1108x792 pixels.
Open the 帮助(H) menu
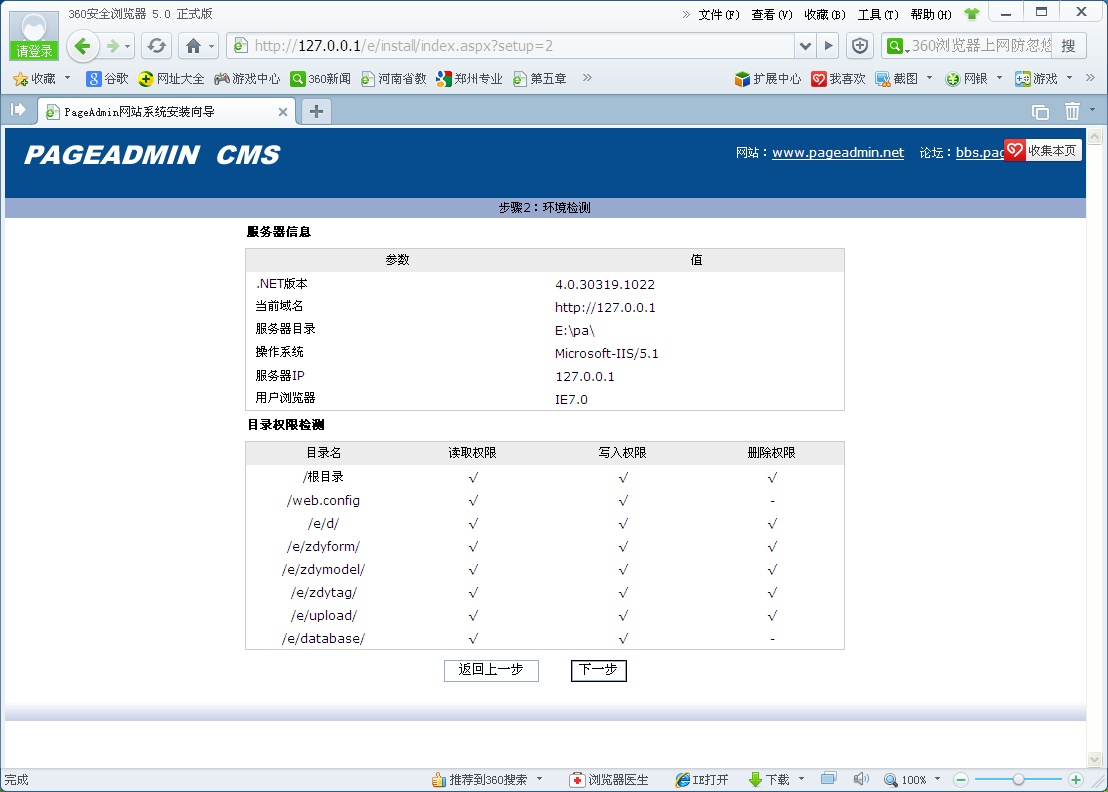pos(931,14)
